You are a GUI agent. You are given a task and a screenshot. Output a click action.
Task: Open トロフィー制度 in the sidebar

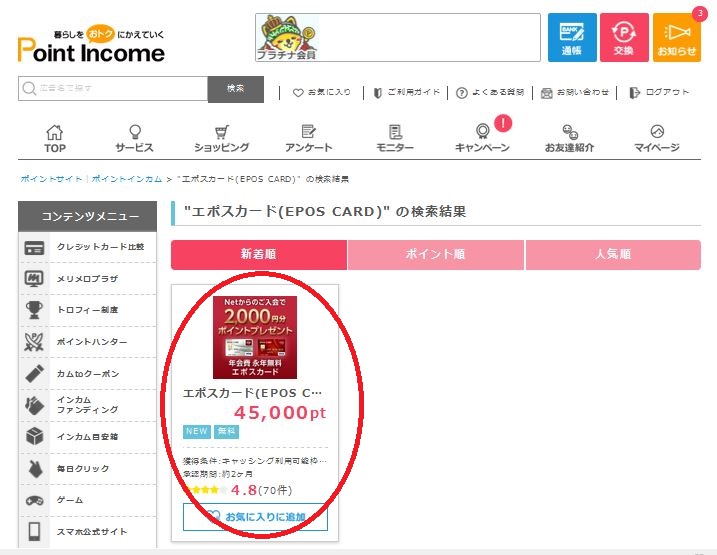[x=87, y=310]
